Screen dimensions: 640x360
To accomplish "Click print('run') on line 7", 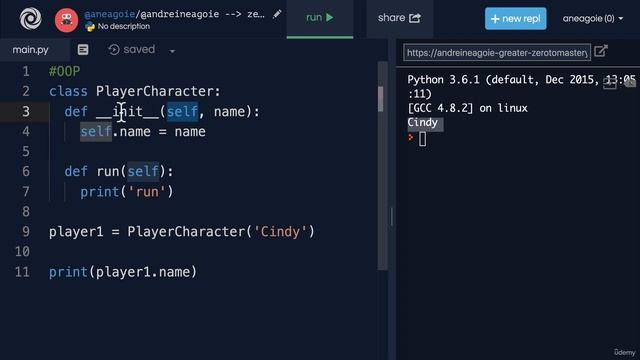I will click(127, 191).
